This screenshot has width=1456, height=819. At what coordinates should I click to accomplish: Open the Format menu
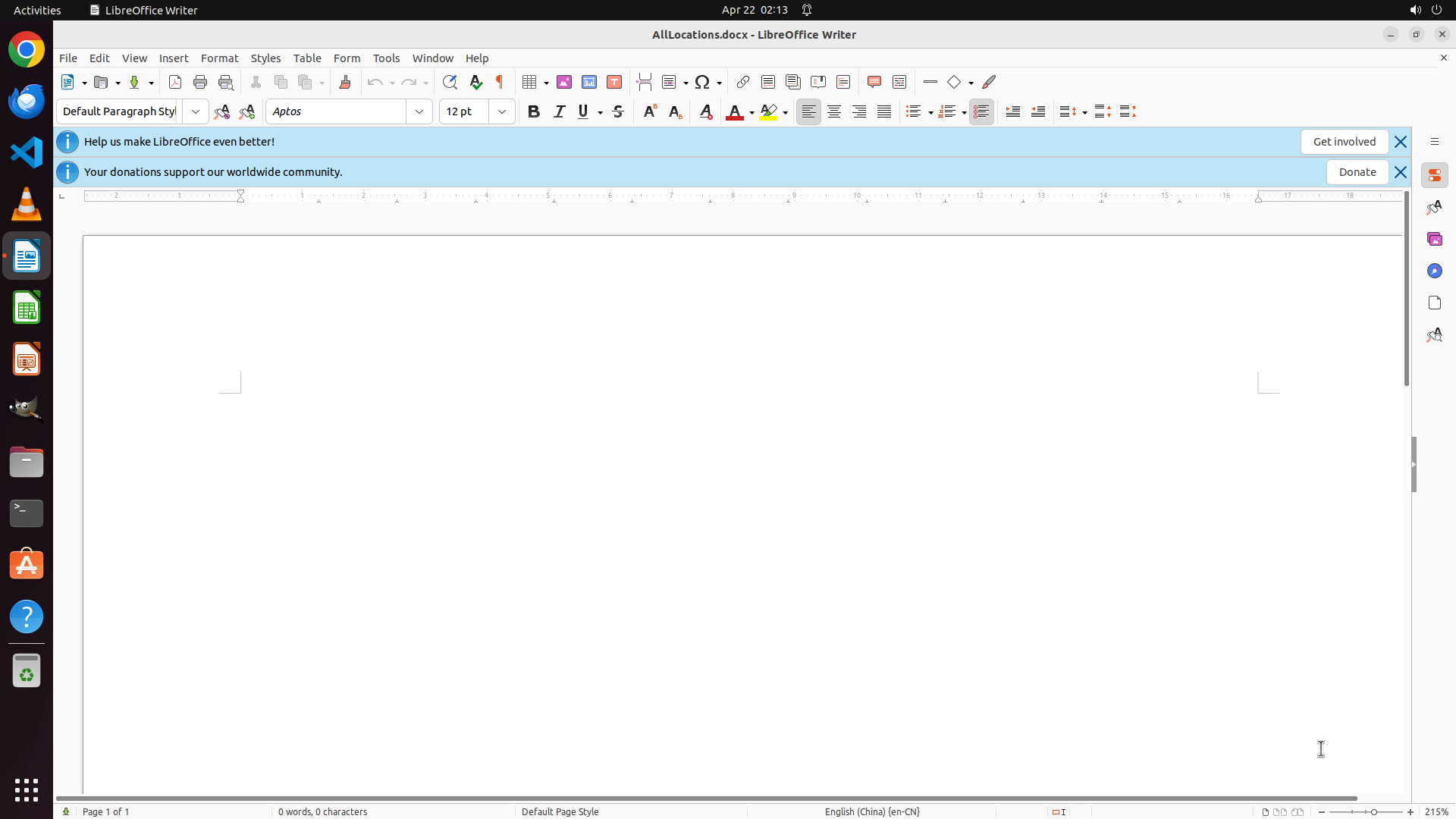219,58
